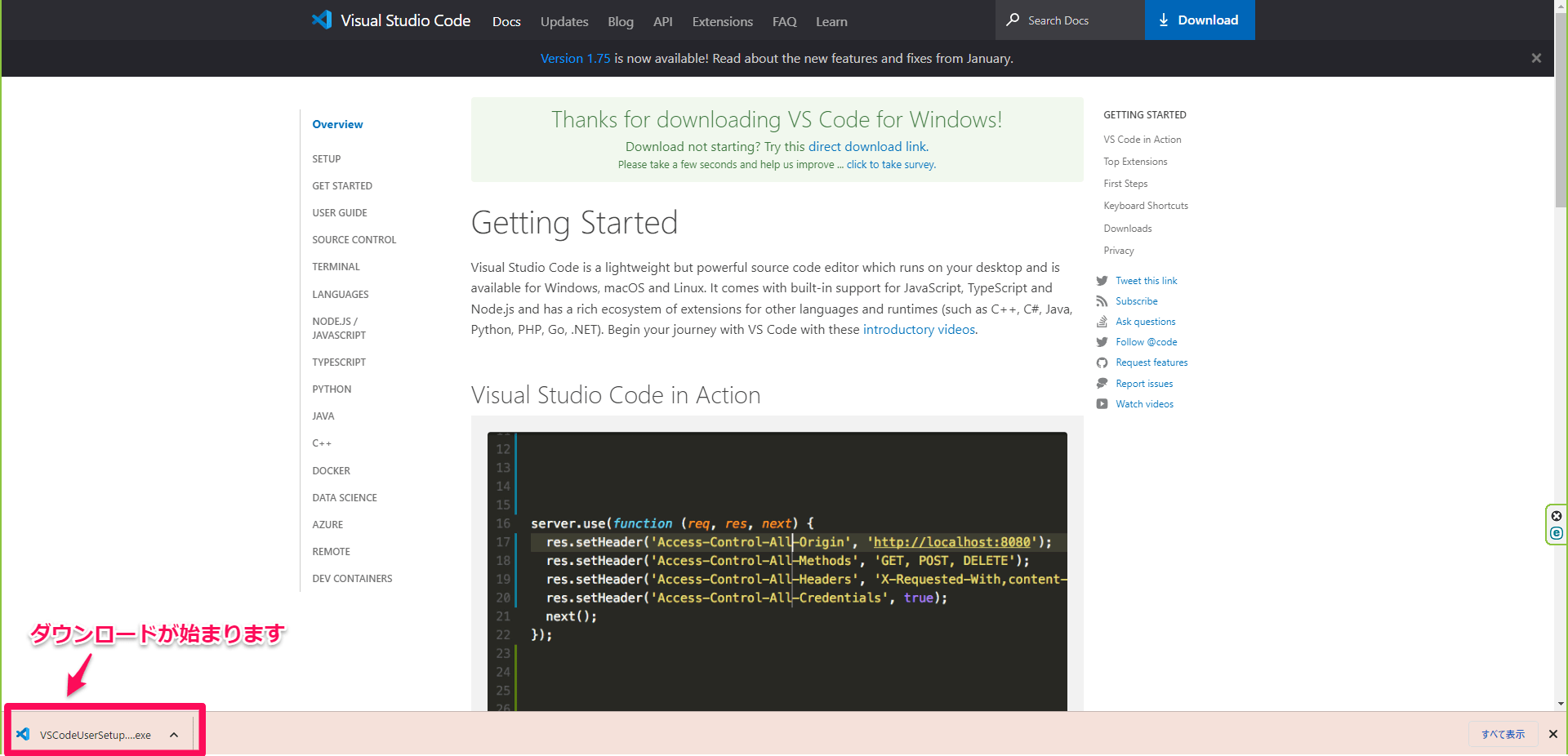The height and width of the screenshot is (756, 1568).
Task: Click the blue Download button
Action: coord(1200,20)
